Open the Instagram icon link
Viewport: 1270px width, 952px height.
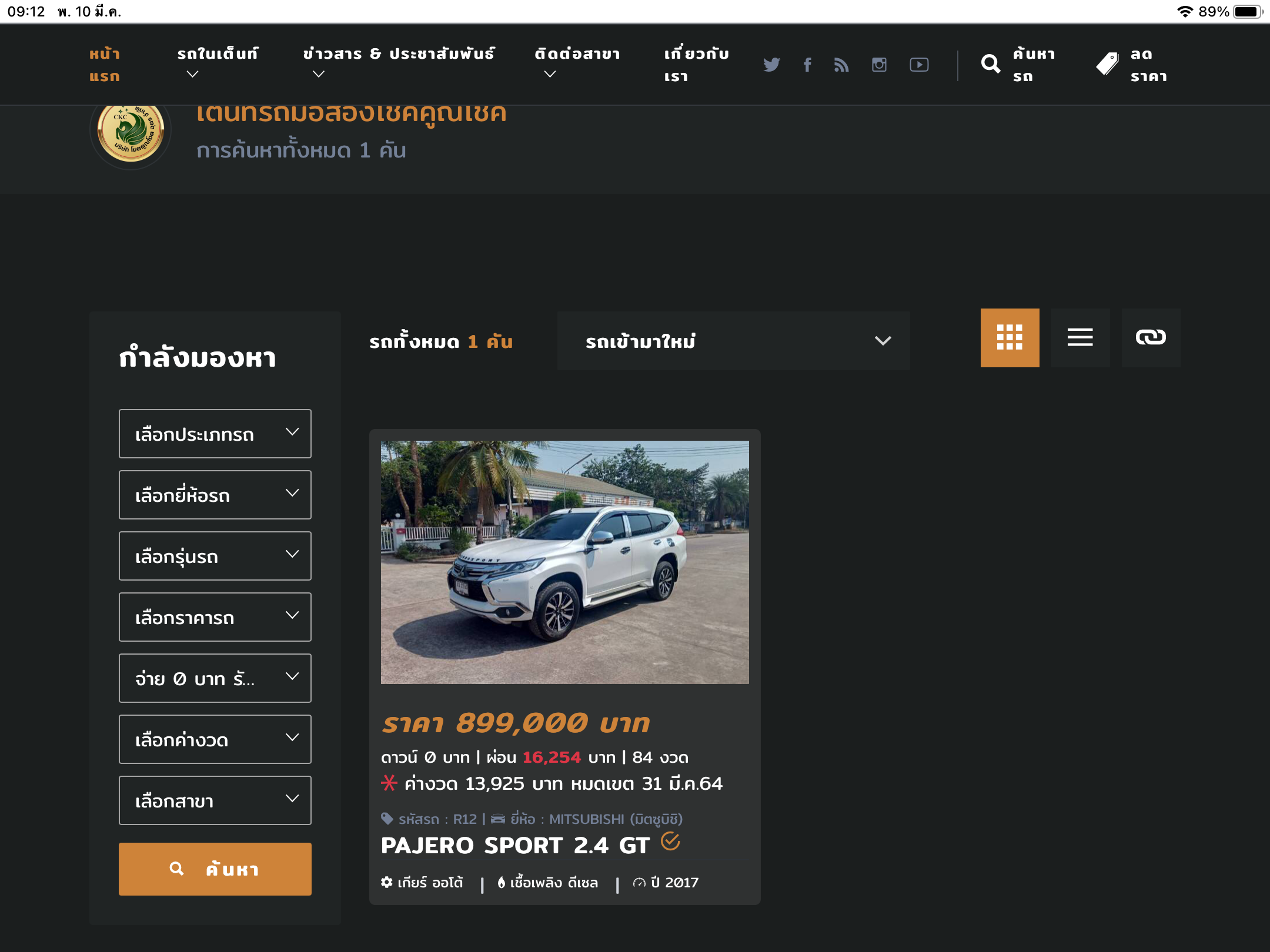click(879, 65)
